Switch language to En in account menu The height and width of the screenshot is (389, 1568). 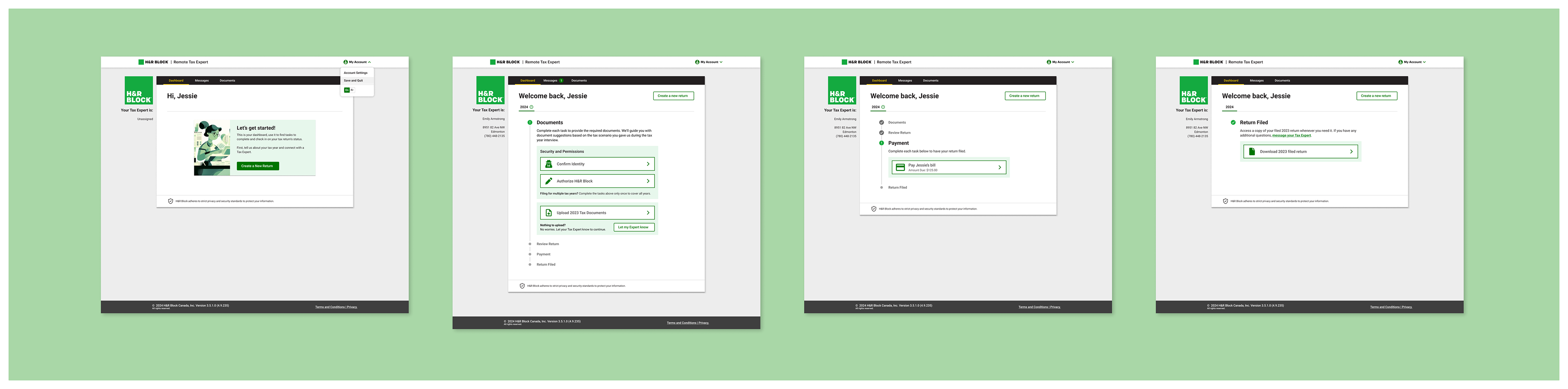point(347,90)
